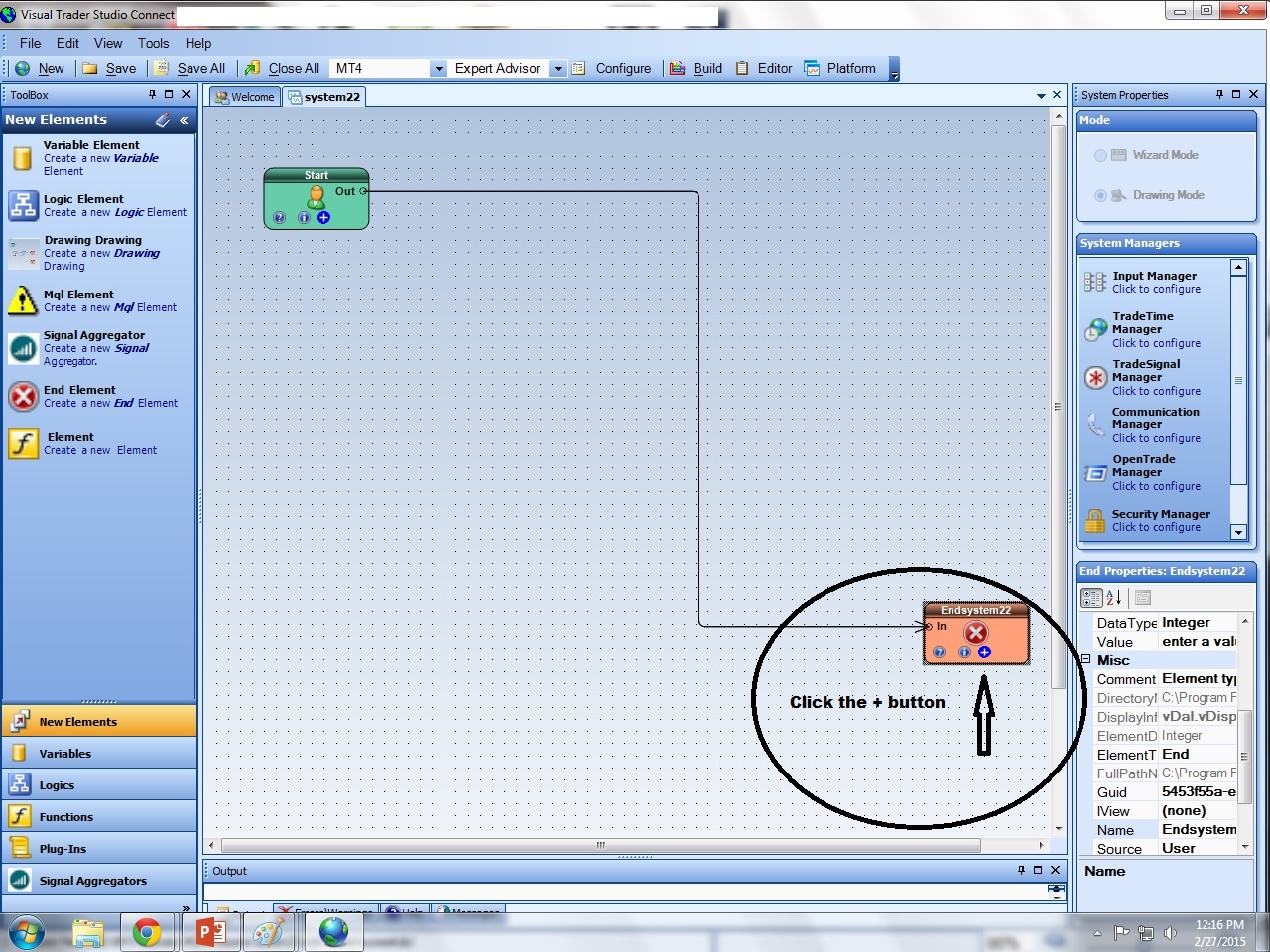Open the Expert Advisor dropdown arrow

click(558, 68)
